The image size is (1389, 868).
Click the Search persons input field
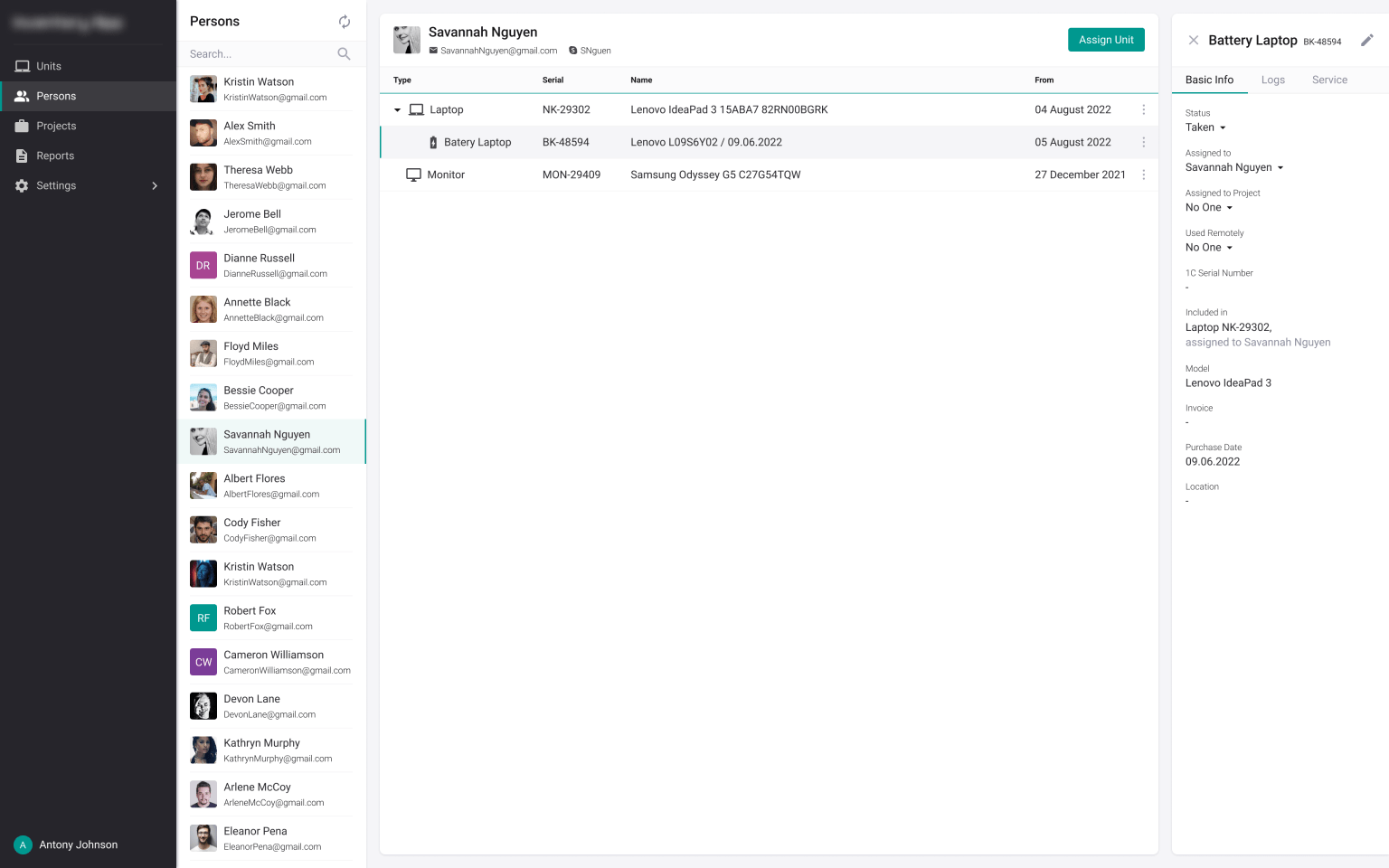click(x=260, y=54)
